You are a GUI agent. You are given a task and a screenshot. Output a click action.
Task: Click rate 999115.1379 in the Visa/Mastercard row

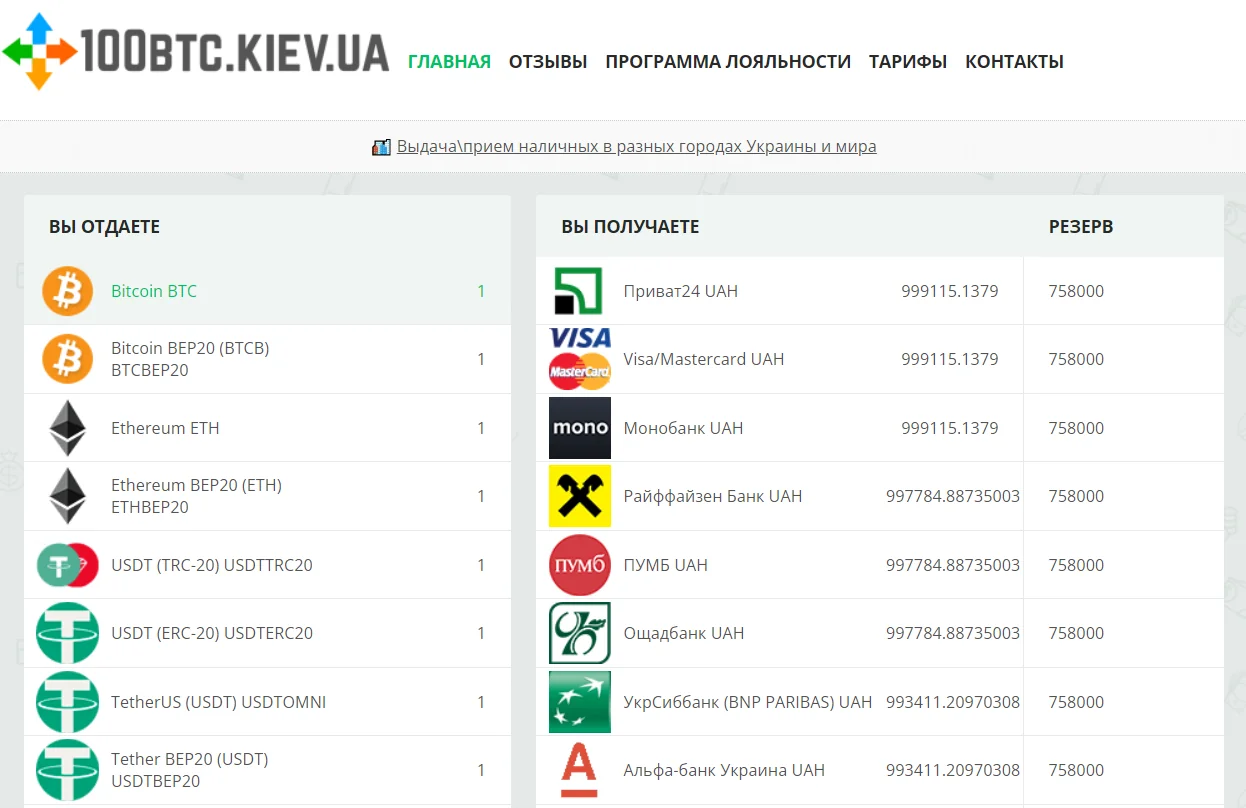click(949, 359)
